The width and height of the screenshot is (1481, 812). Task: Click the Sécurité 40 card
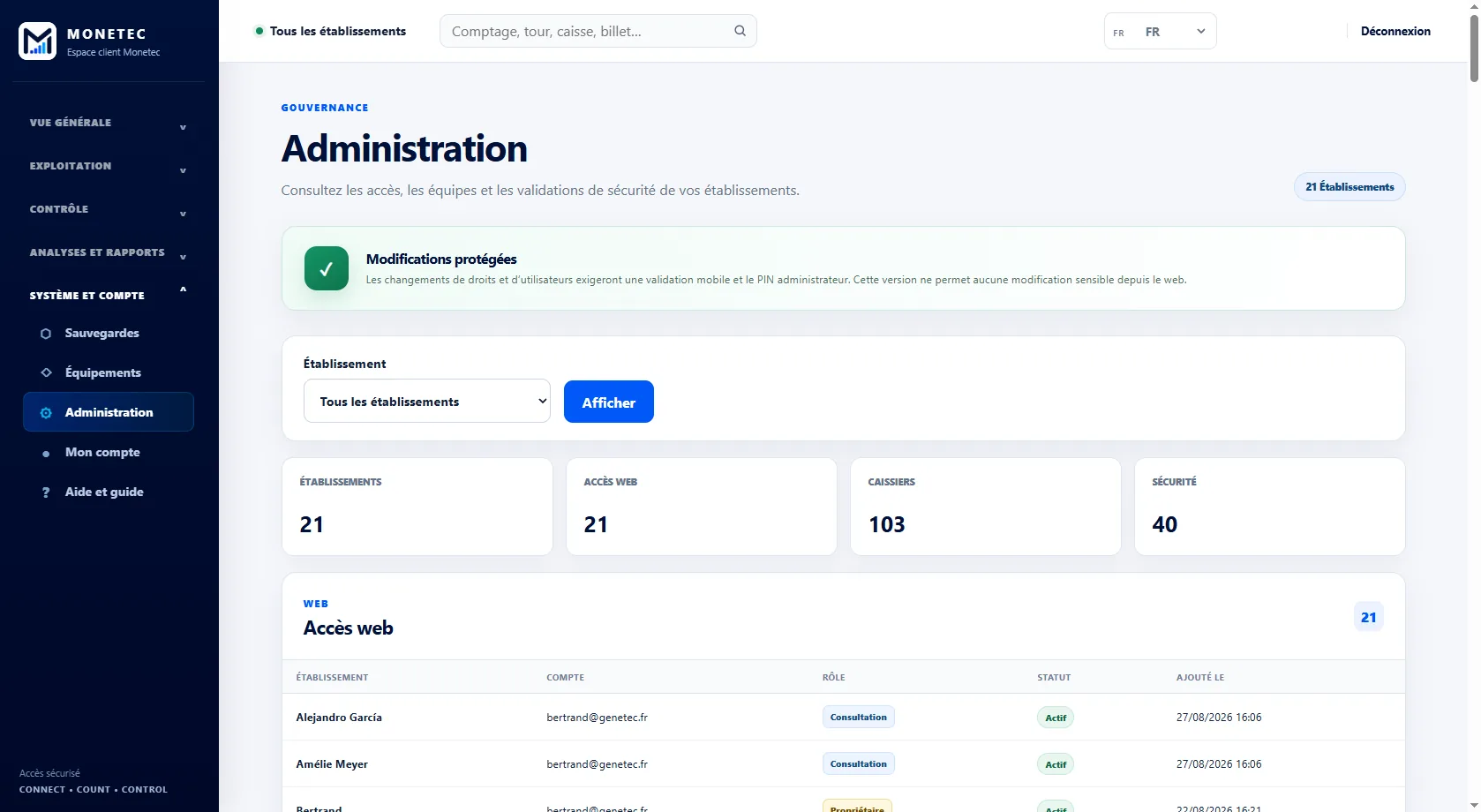click(1270, 507)
